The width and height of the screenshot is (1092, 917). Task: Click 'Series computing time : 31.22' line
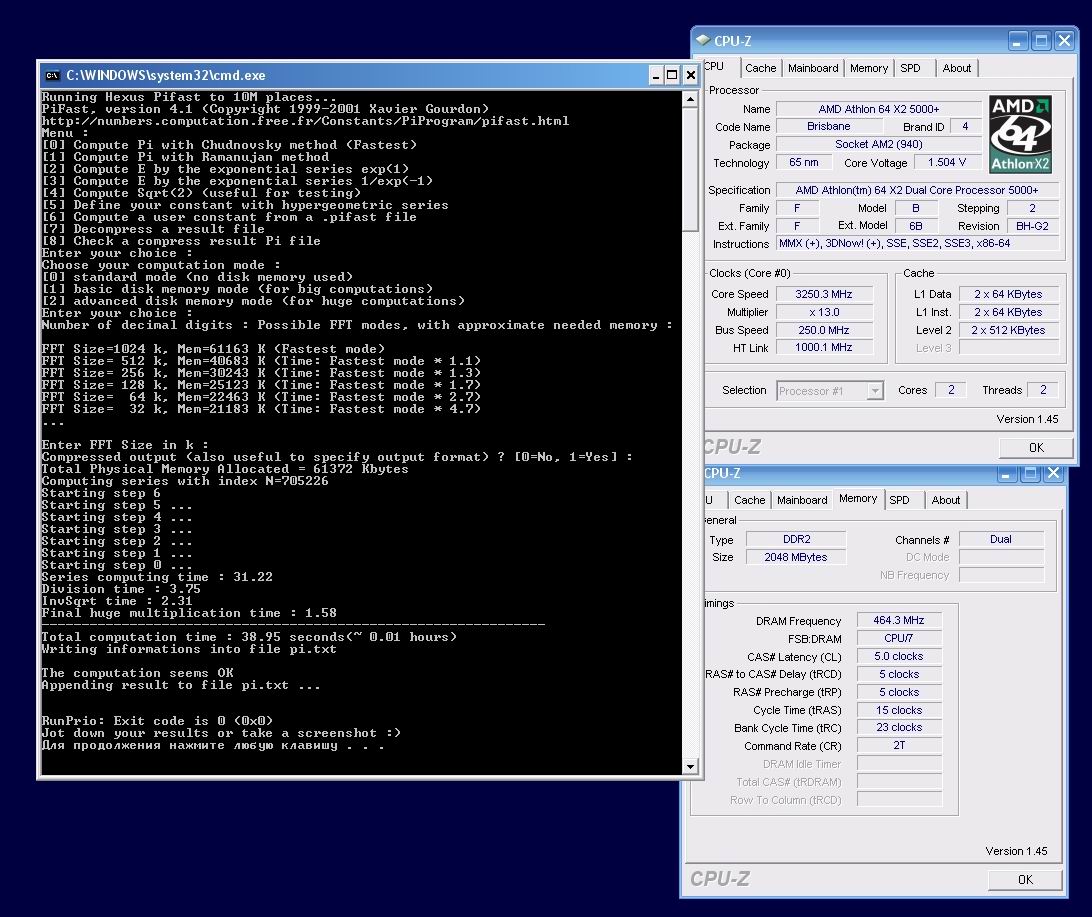tap(157, 577)
